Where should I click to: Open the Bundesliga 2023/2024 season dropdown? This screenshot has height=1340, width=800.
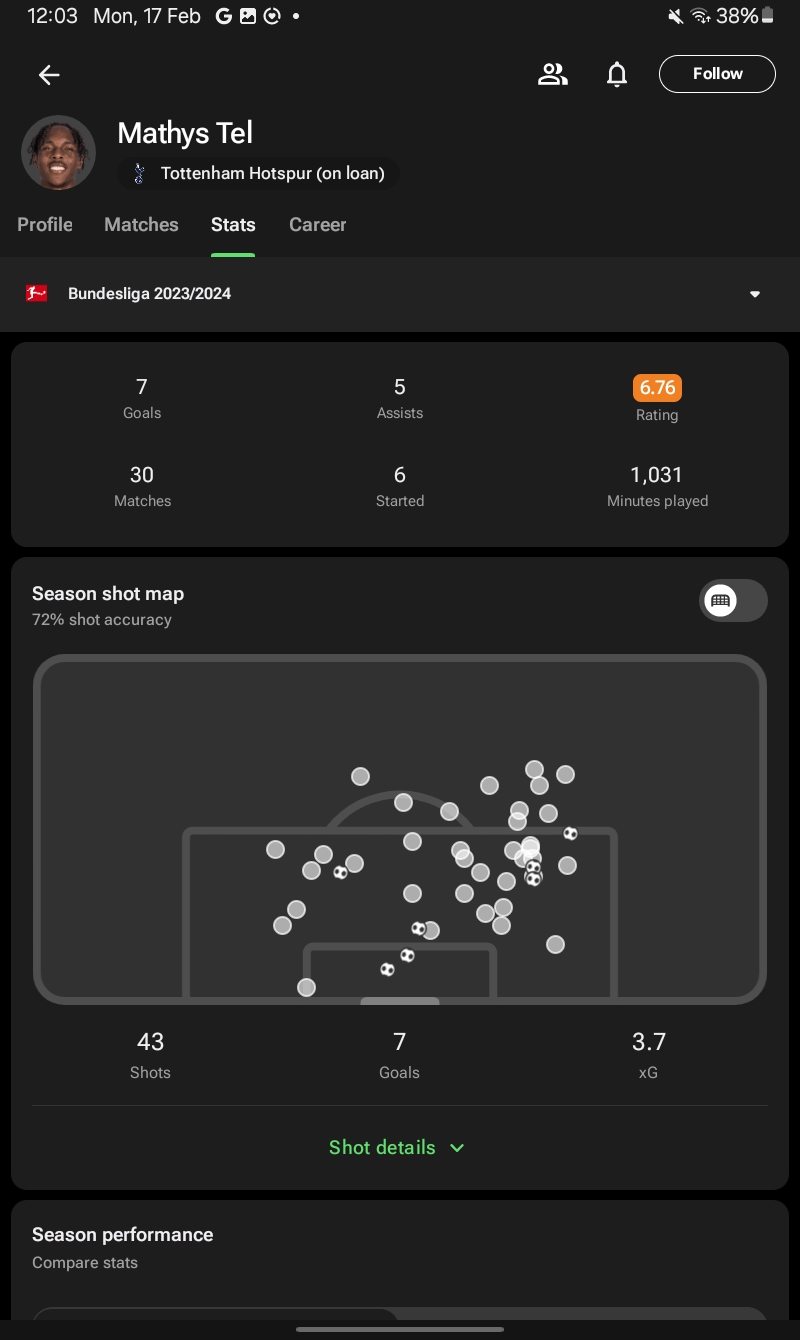pyautogui.click(x=400, y=293)
